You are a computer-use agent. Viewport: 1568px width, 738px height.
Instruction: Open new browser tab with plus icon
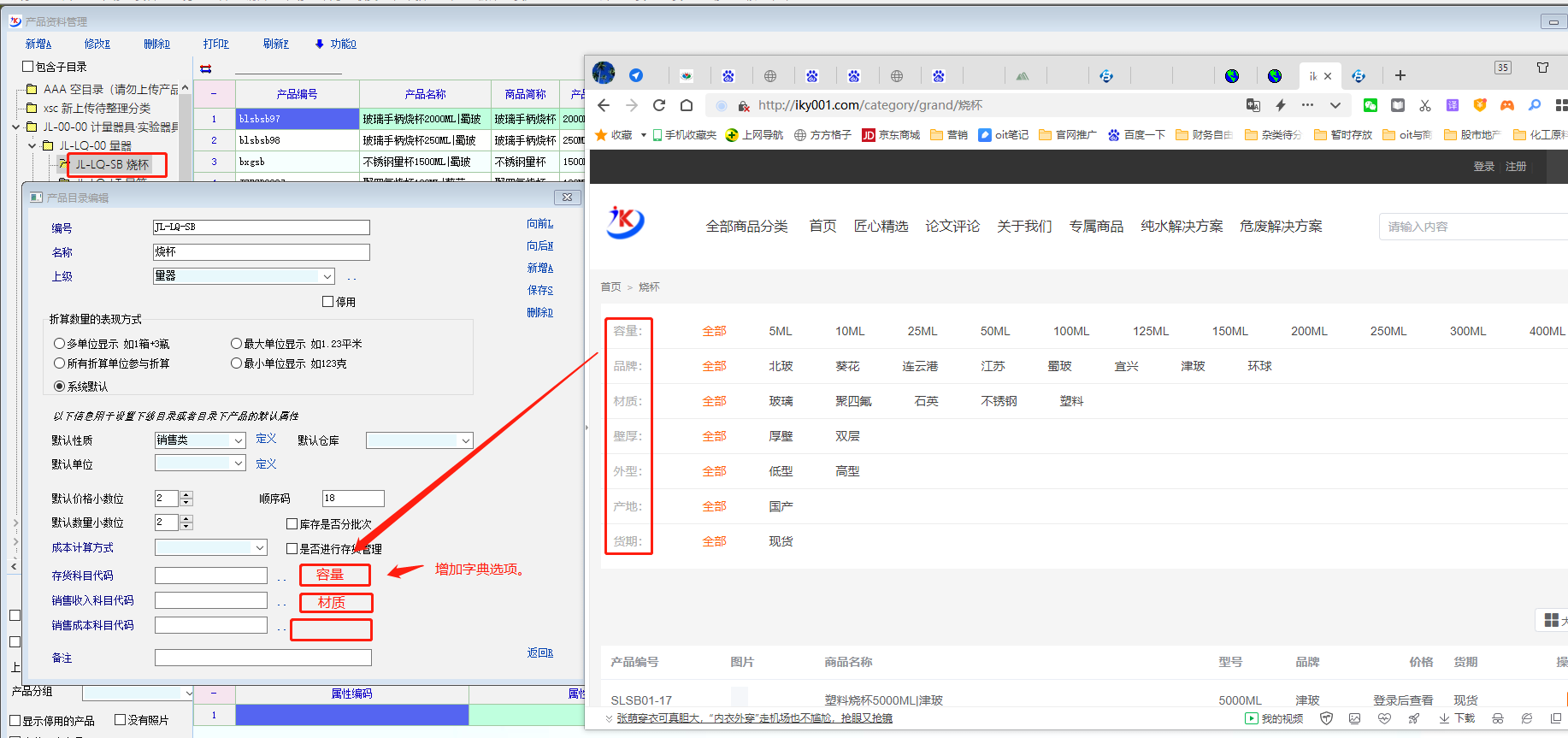[x=1400, y=76]
